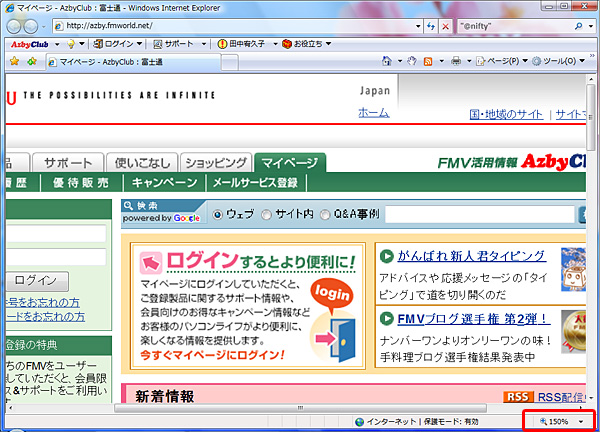
Task: Select the Q&A事例 radio button
Action: (x=324, y=215)
